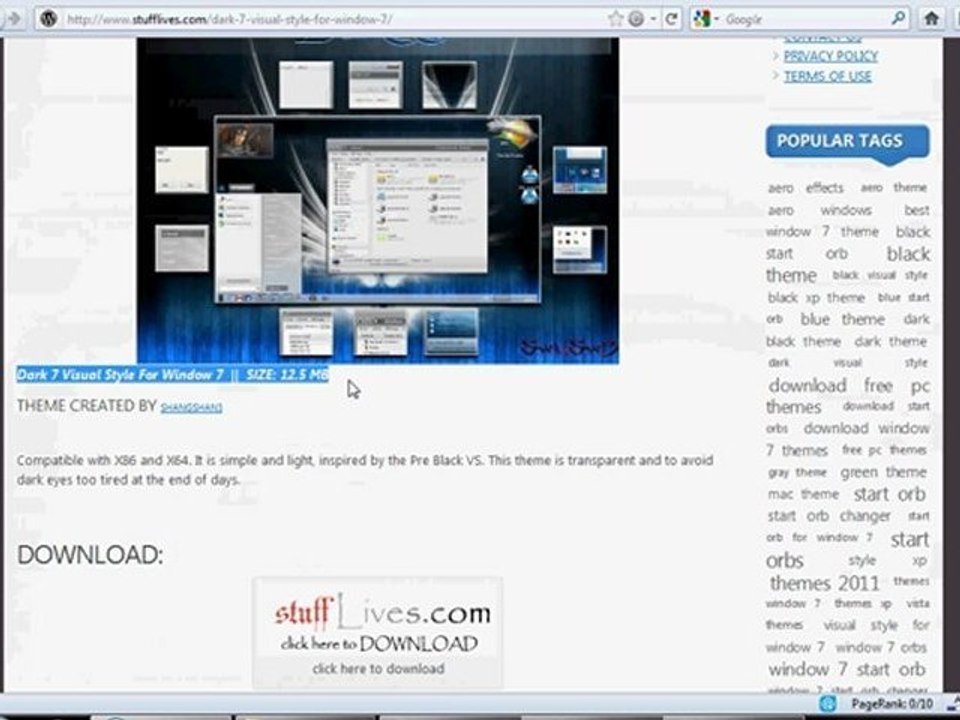
Task: Click the 'download start orbs' tag
Action: pos(848,417)
